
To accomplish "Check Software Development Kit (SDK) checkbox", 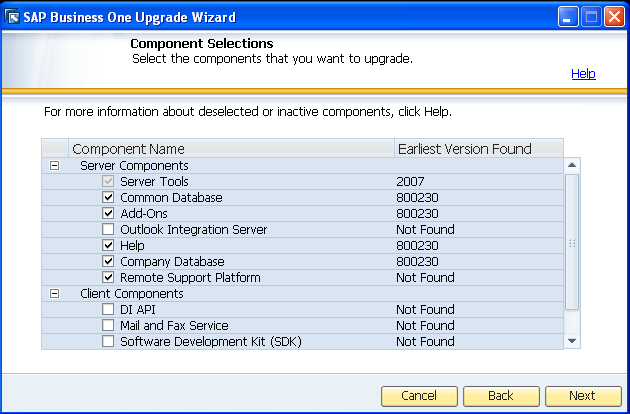I will [x=108, y=342].
